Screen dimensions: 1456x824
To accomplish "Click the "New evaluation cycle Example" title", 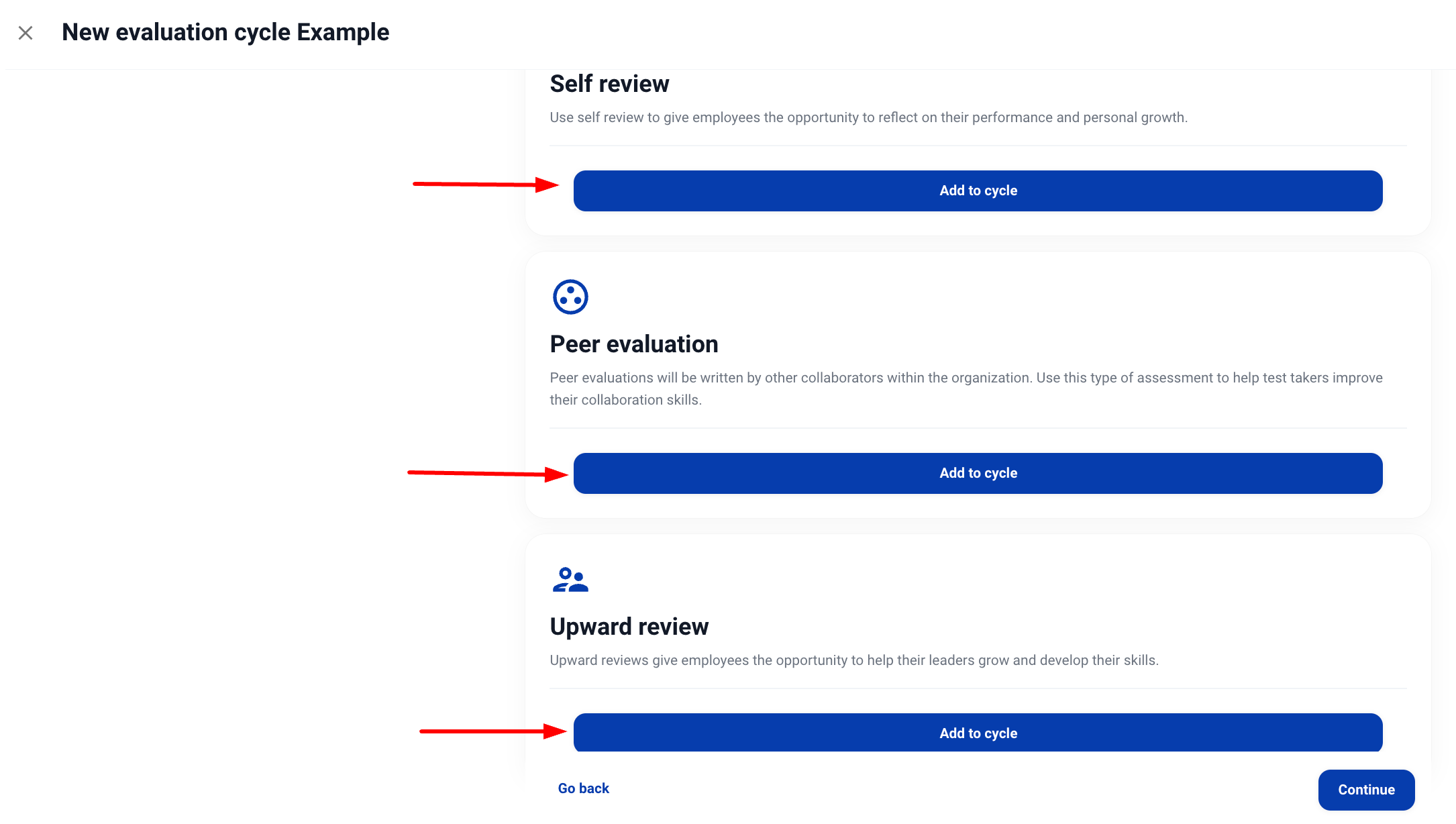I will (225, 32).
